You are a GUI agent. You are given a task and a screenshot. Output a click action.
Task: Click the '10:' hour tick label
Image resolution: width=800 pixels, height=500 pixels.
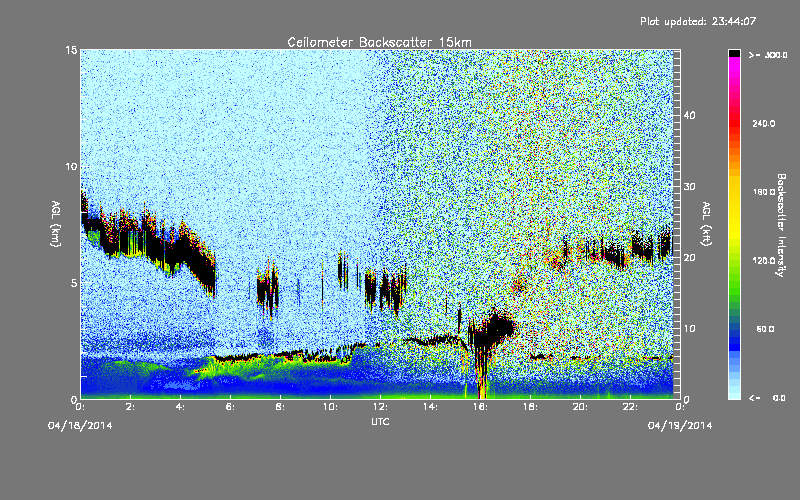coord(330,407)
